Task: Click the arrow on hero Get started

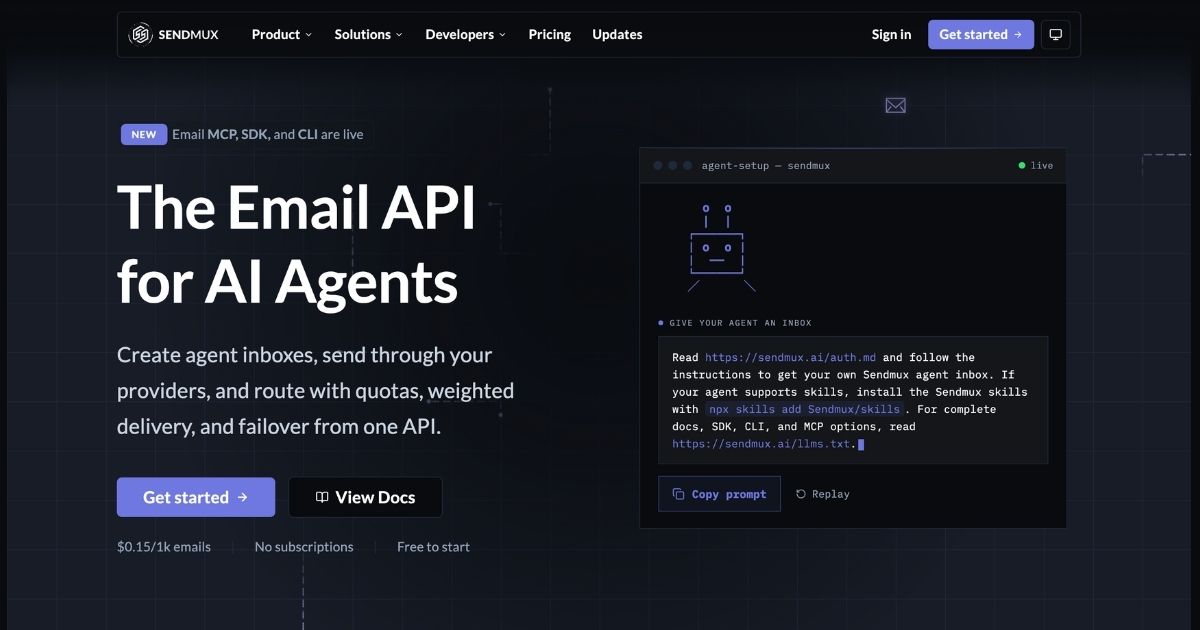Action: [242, 497]
